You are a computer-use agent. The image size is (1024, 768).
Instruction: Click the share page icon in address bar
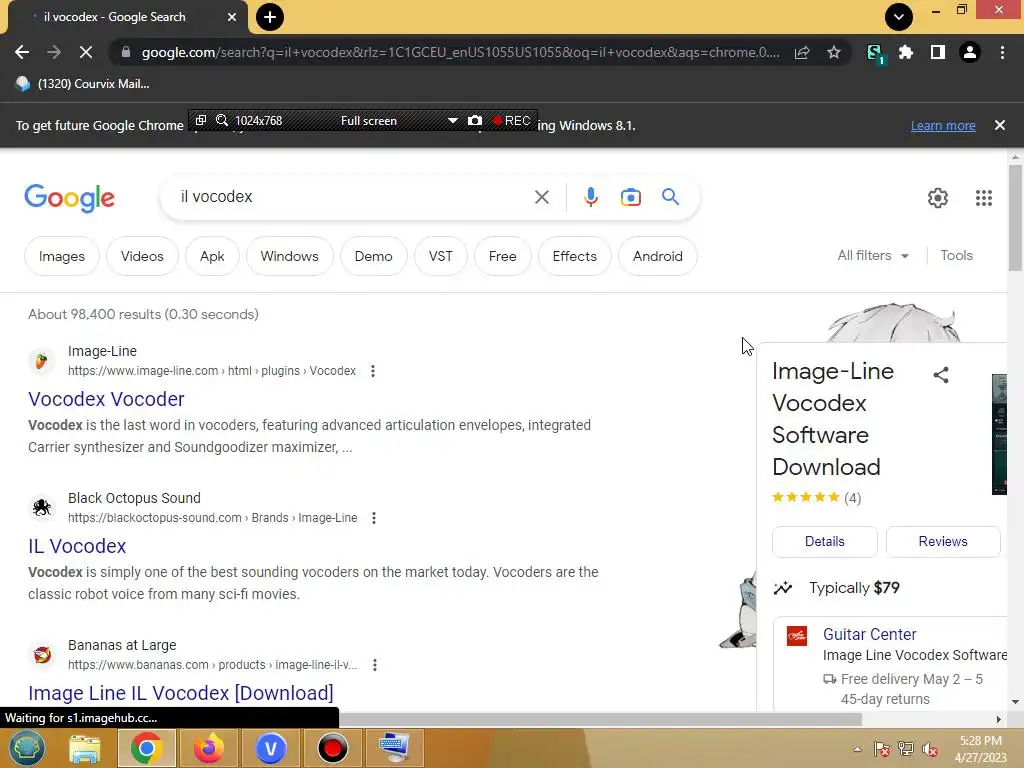click(802, 52)
